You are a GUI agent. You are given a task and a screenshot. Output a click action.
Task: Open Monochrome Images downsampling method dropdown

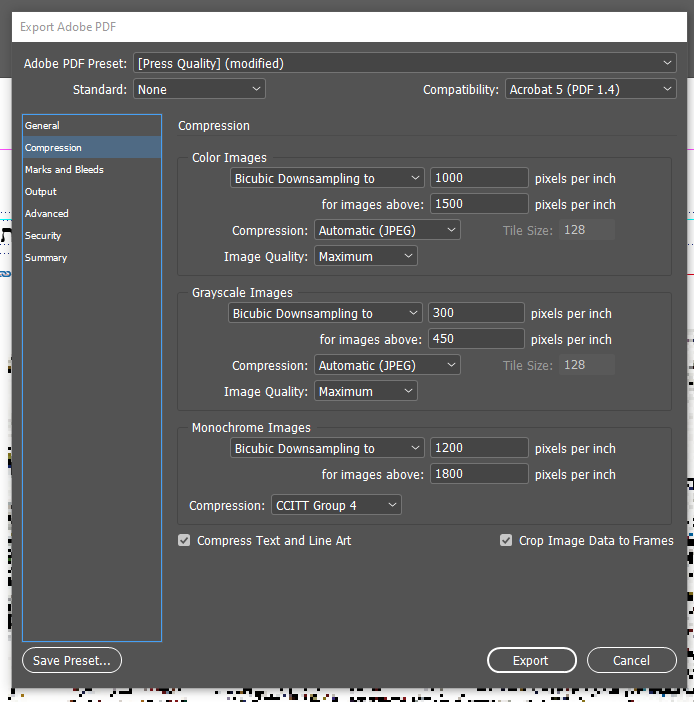pos(327,448)
